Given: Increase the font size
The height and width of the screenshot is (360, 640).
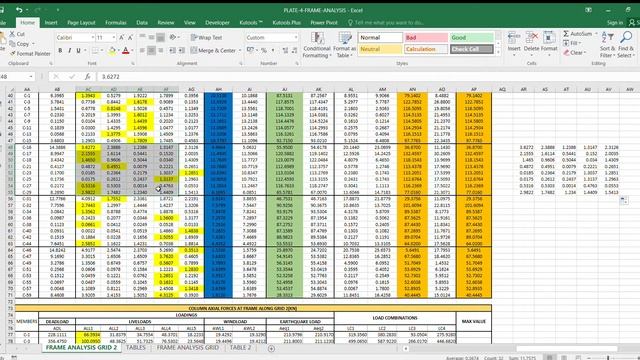Looking at the screenshot, I should pyautogui.click(x=121, y=38).
